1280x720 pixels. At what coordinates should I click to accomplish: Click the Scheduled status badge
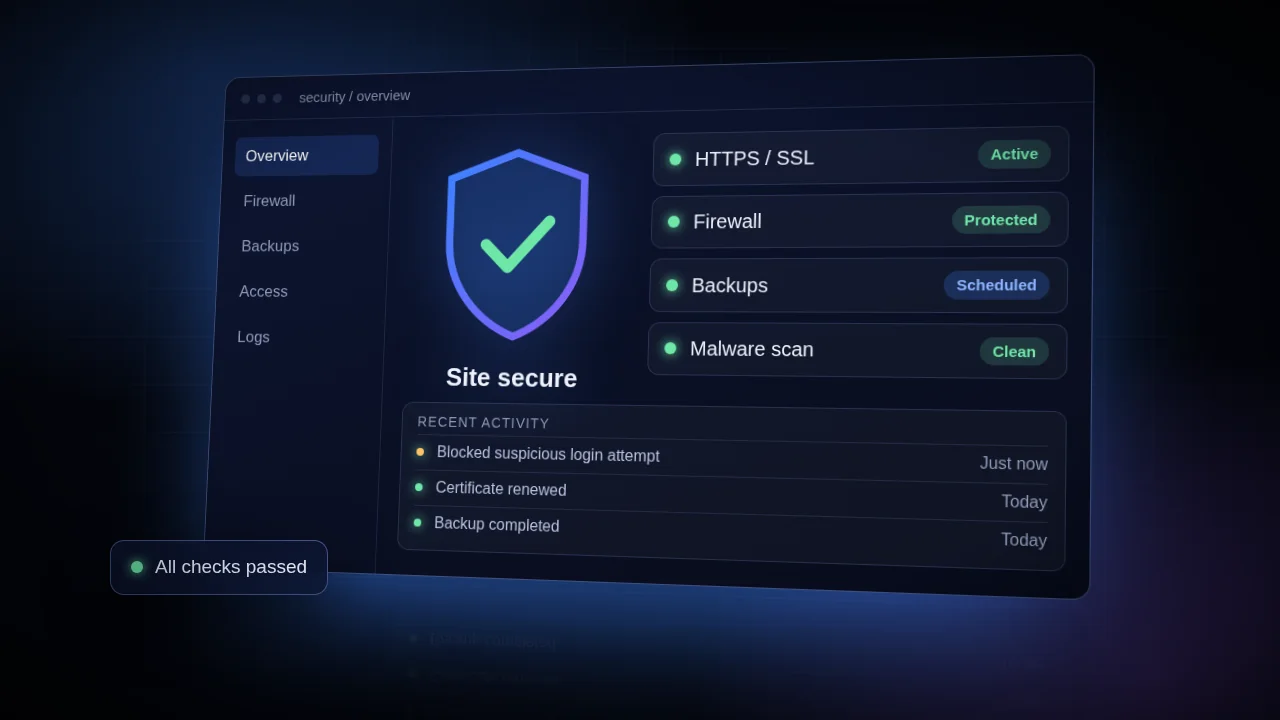(996, 285)
